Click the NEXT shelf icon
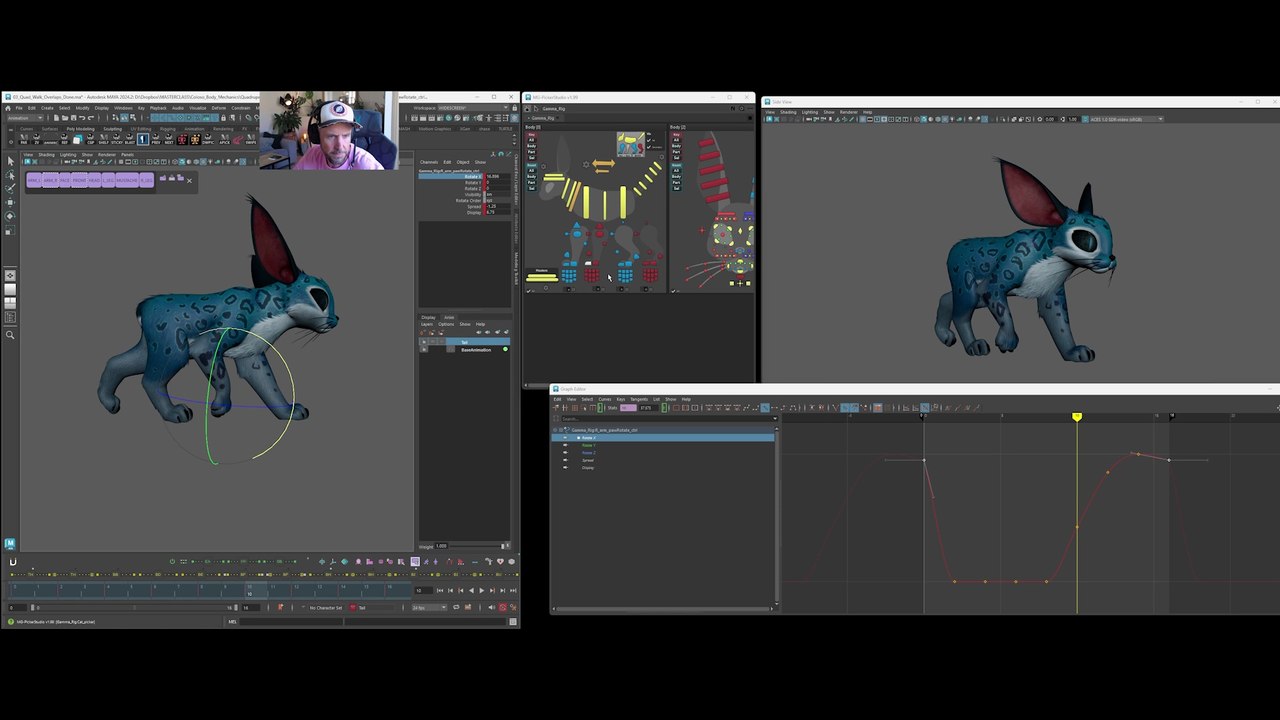 coord(169,139)
